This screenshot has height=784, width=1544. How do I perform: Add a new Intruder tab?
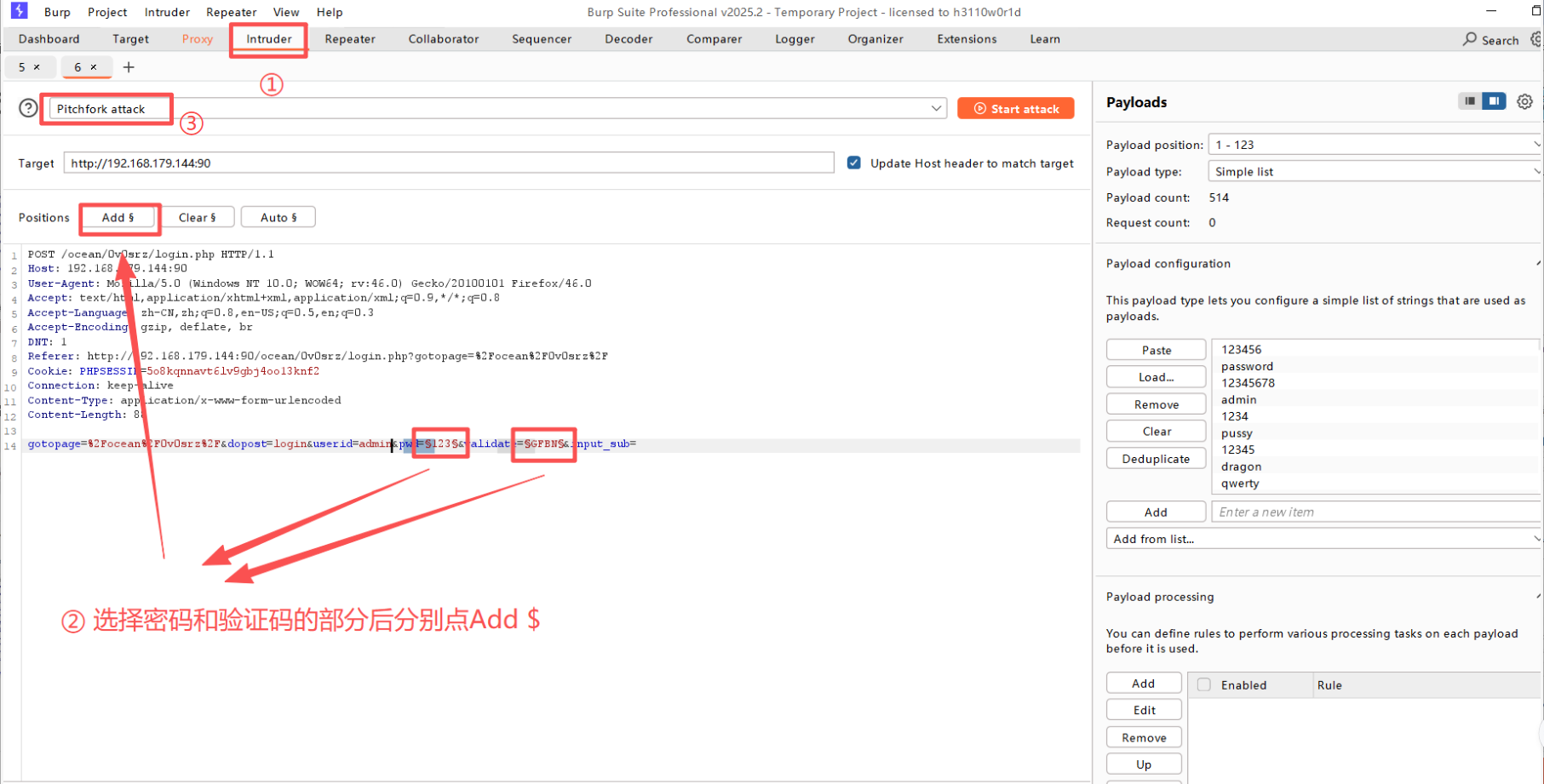(x=129, y=67)
